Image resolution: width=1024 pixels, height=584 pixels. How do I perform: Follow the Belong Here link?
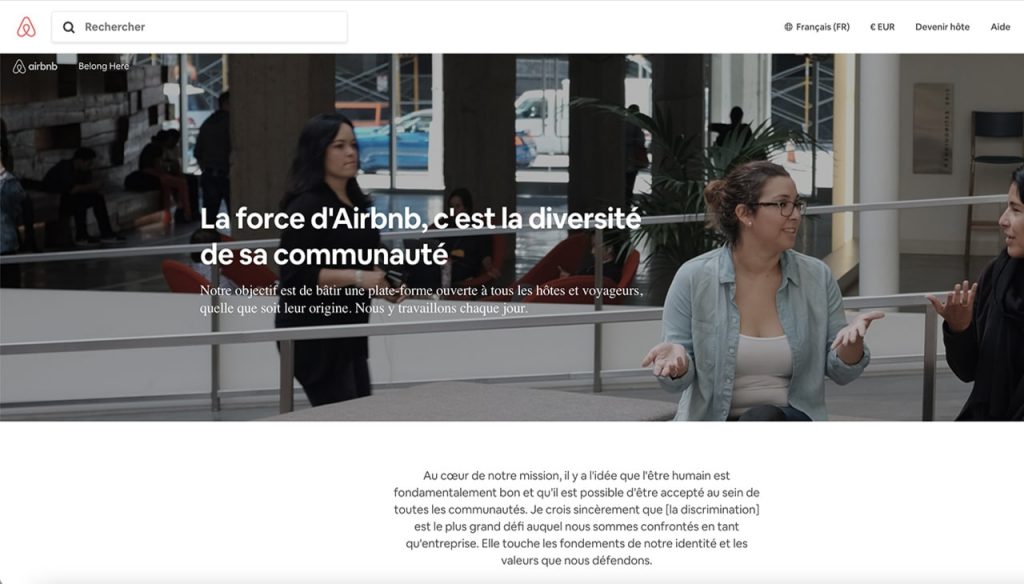coord(103,66)
